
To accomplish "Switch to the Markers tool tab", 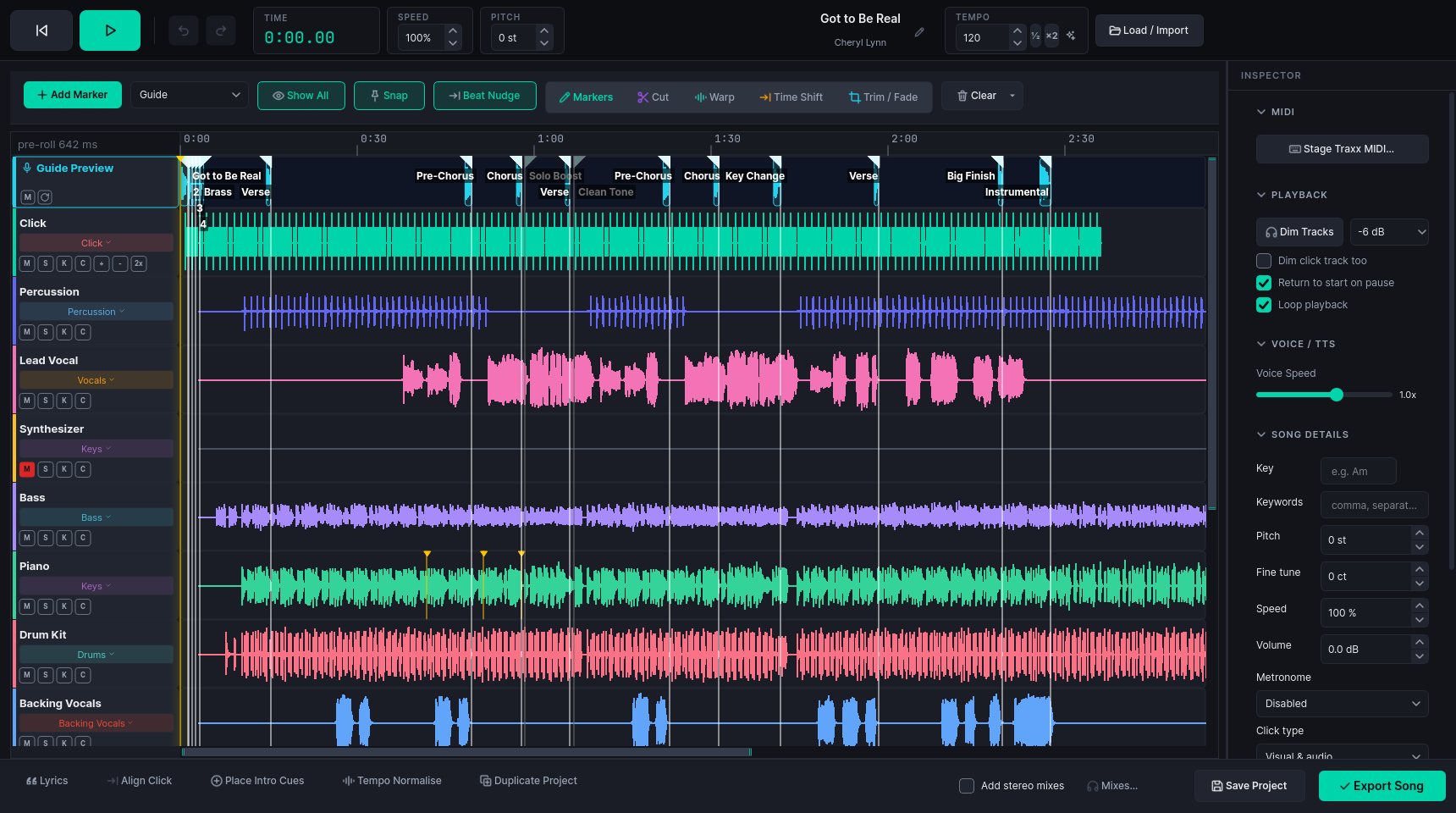I will (x=586, y=97).
